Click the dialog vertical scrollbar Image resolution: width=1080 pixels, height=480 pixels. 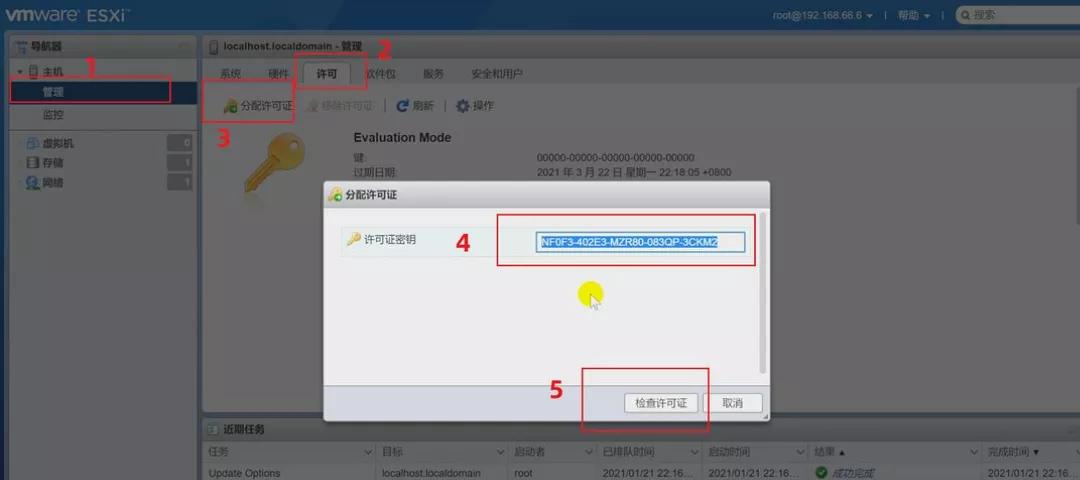[762, 293]
